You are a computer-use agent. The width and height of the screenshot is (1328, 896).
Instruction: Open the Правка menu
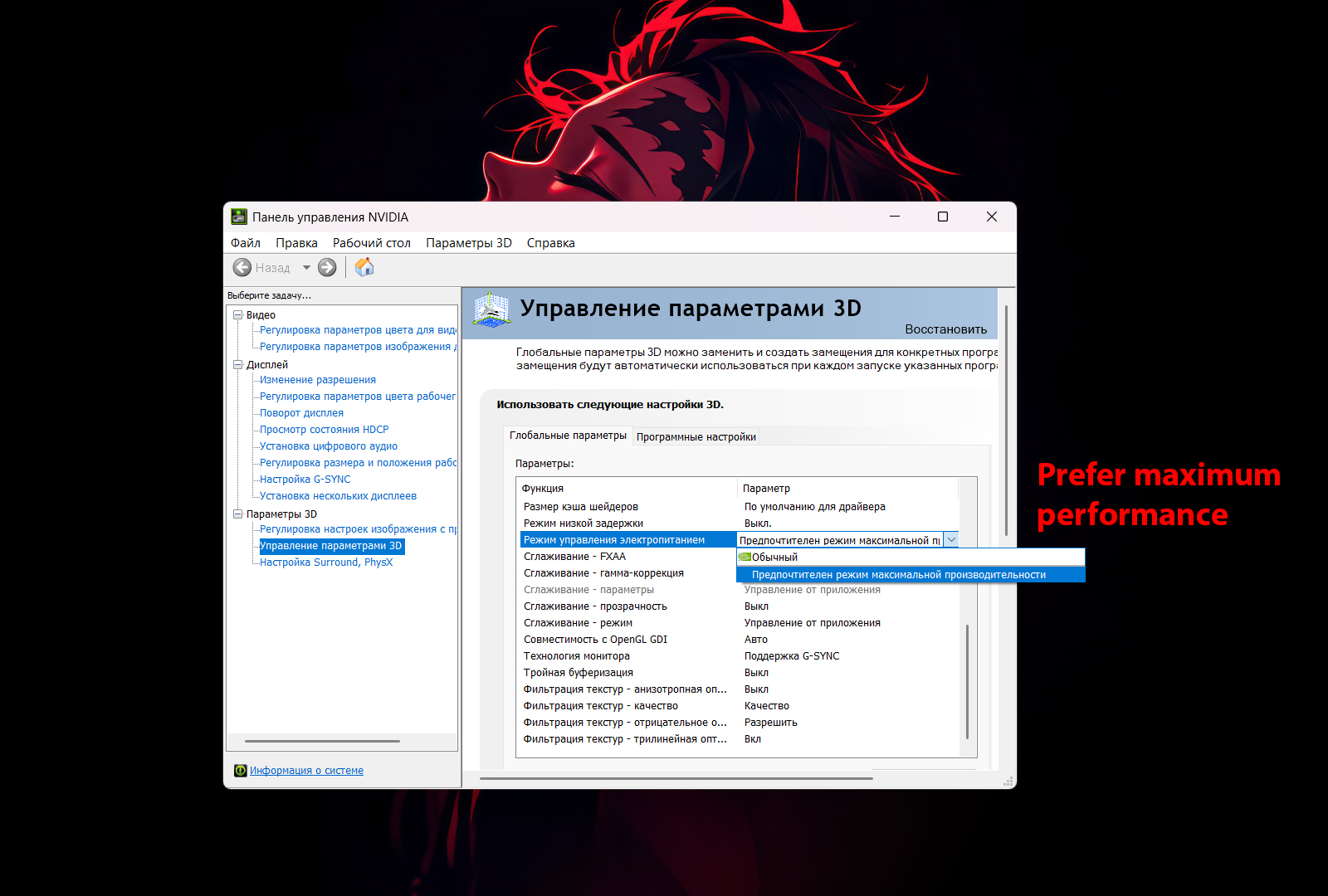pyautogui.click(x=297, y=243)
